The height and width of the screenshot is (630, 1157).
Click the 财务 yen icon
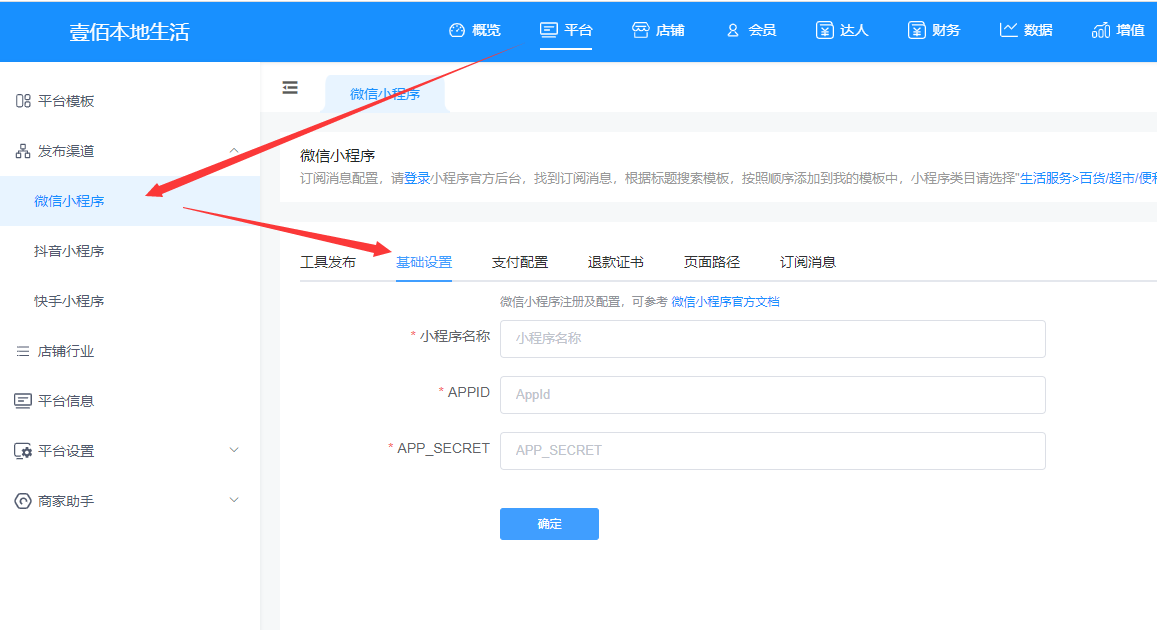[916, 30]
